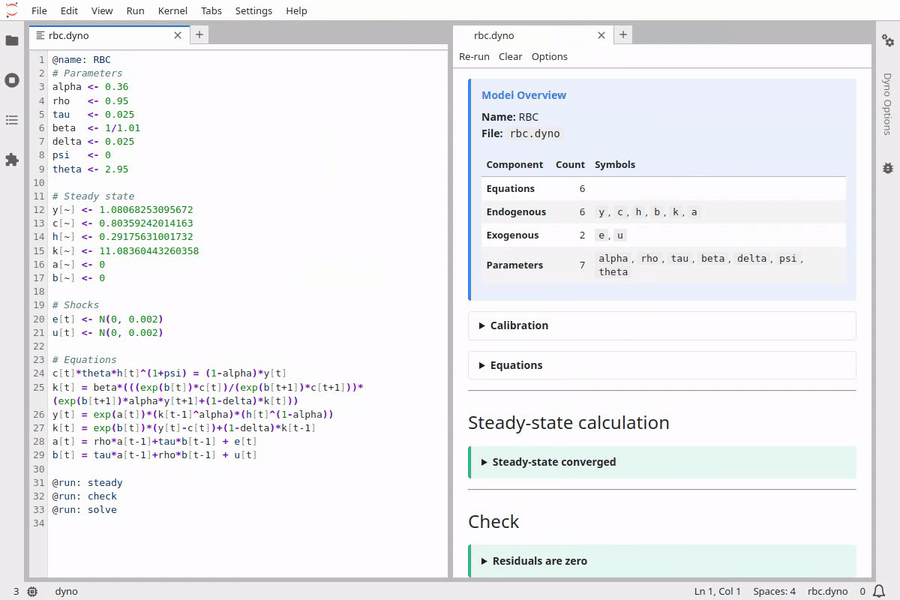900x600 pixels.
Task: Close the left rbc.dyno editor tab
Action: click(178, 36)
